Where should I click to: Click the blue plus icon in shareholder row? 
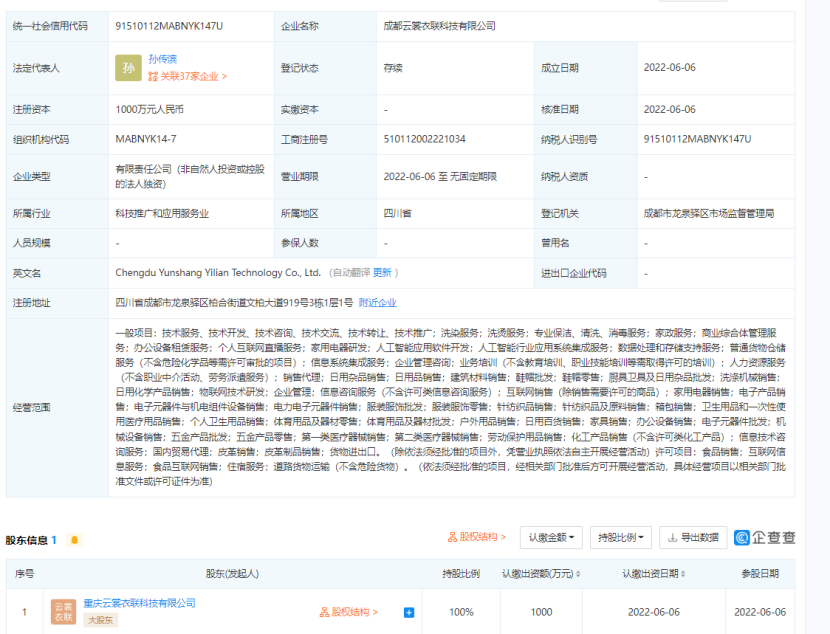click(x=409, y=612)
